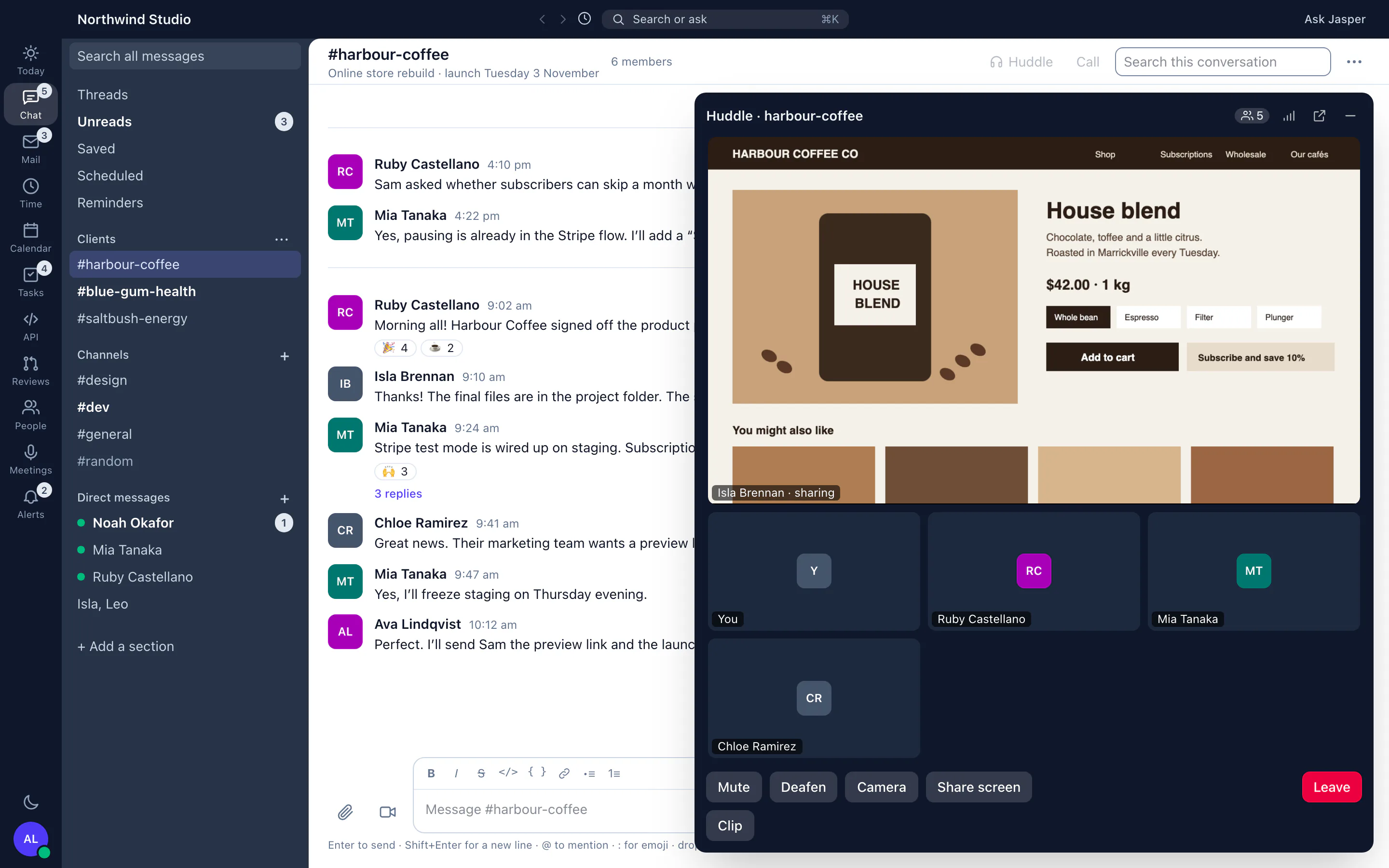Leave the huddle
Viewport: 1389px width, 868px height.
click(1332, 787)
